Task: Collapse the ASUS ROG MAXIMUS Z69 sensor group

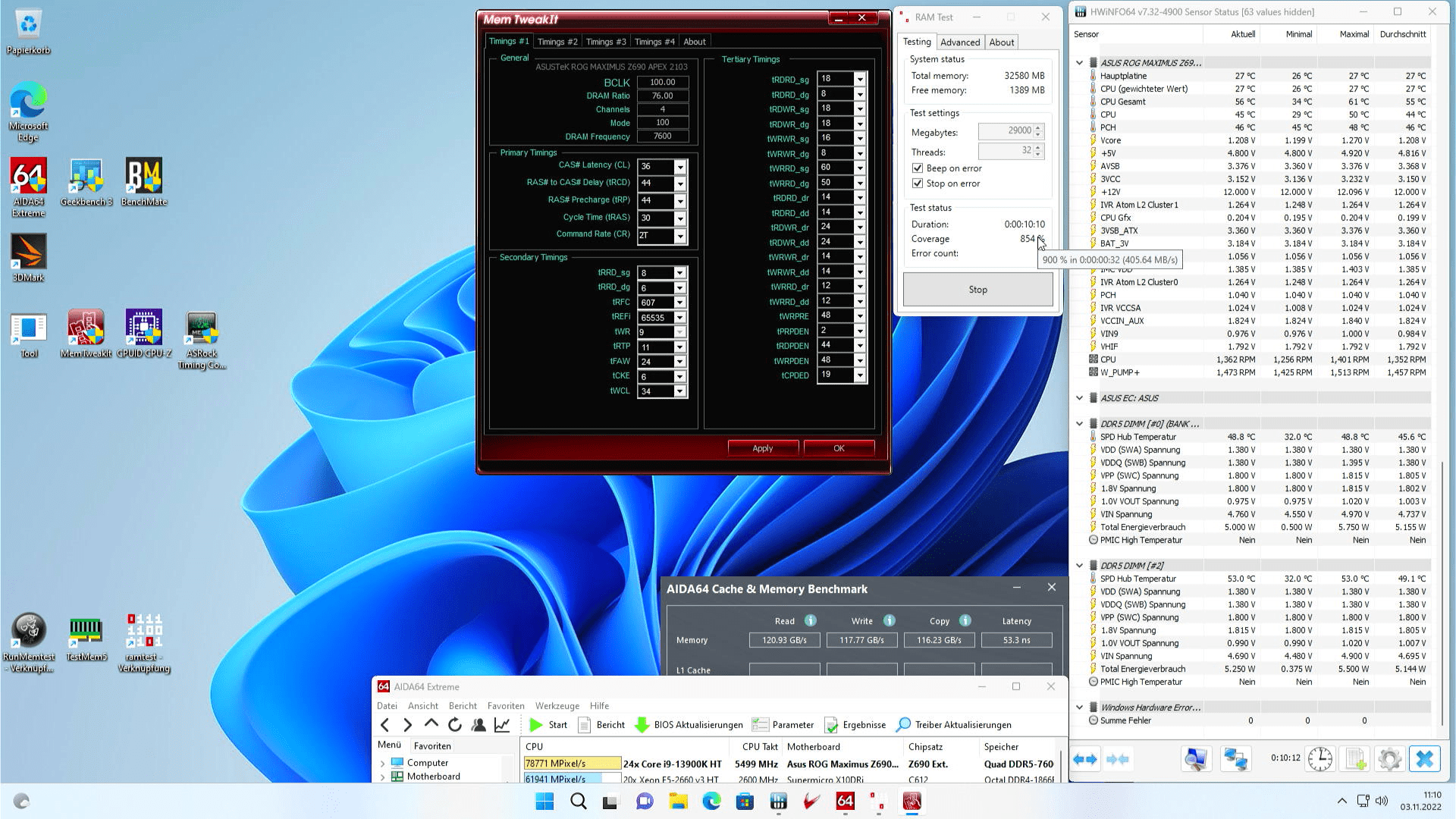Action: coord(1079,63)
